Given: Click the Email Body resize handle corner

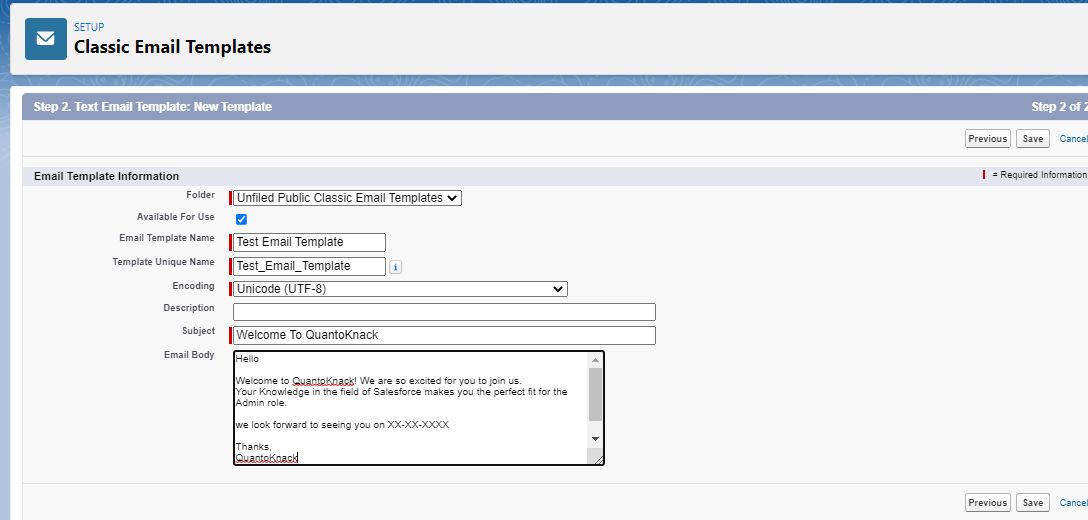Looking at the screenshot, I should point(597,458).
